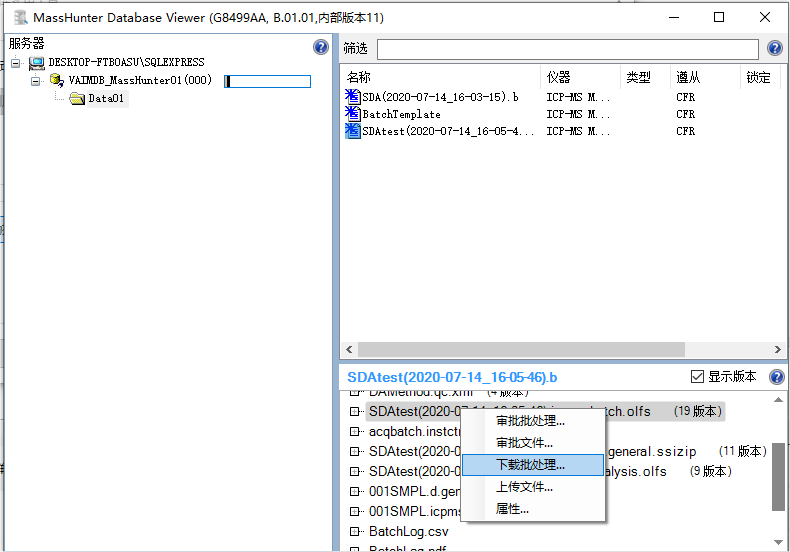Click horizontal scrollbar right arrow
Image resolution: width=790 pixels, height=552 pixels.
[x=777, y=349]
